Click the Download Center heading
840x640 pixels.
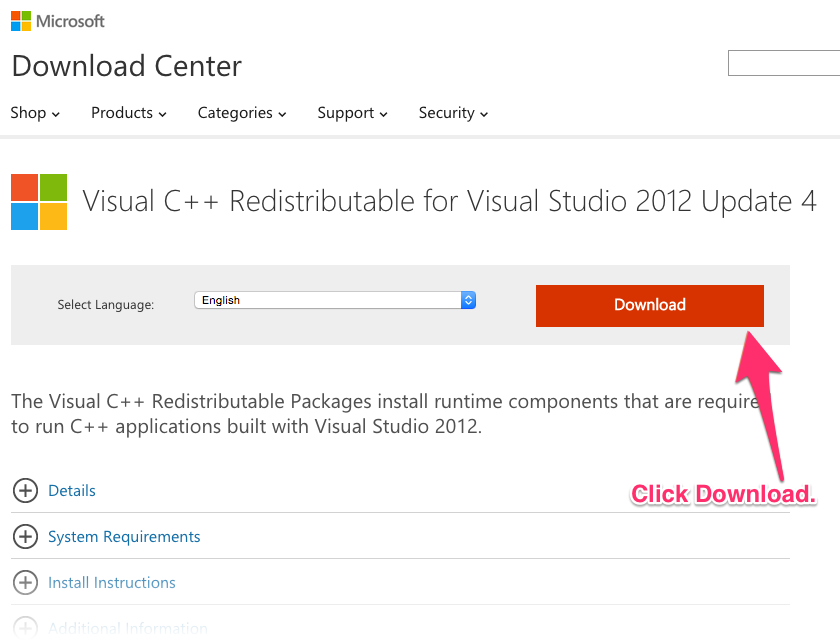(x=127, y=66)
